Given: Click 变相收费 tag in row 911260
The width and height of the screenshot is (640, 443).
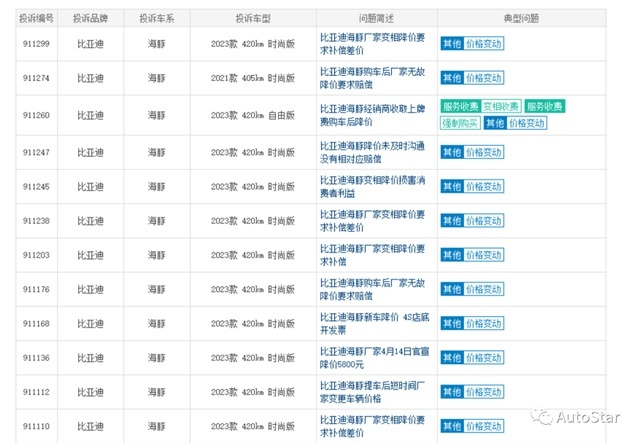Looking at the screenshot, I should click(501, 107).
